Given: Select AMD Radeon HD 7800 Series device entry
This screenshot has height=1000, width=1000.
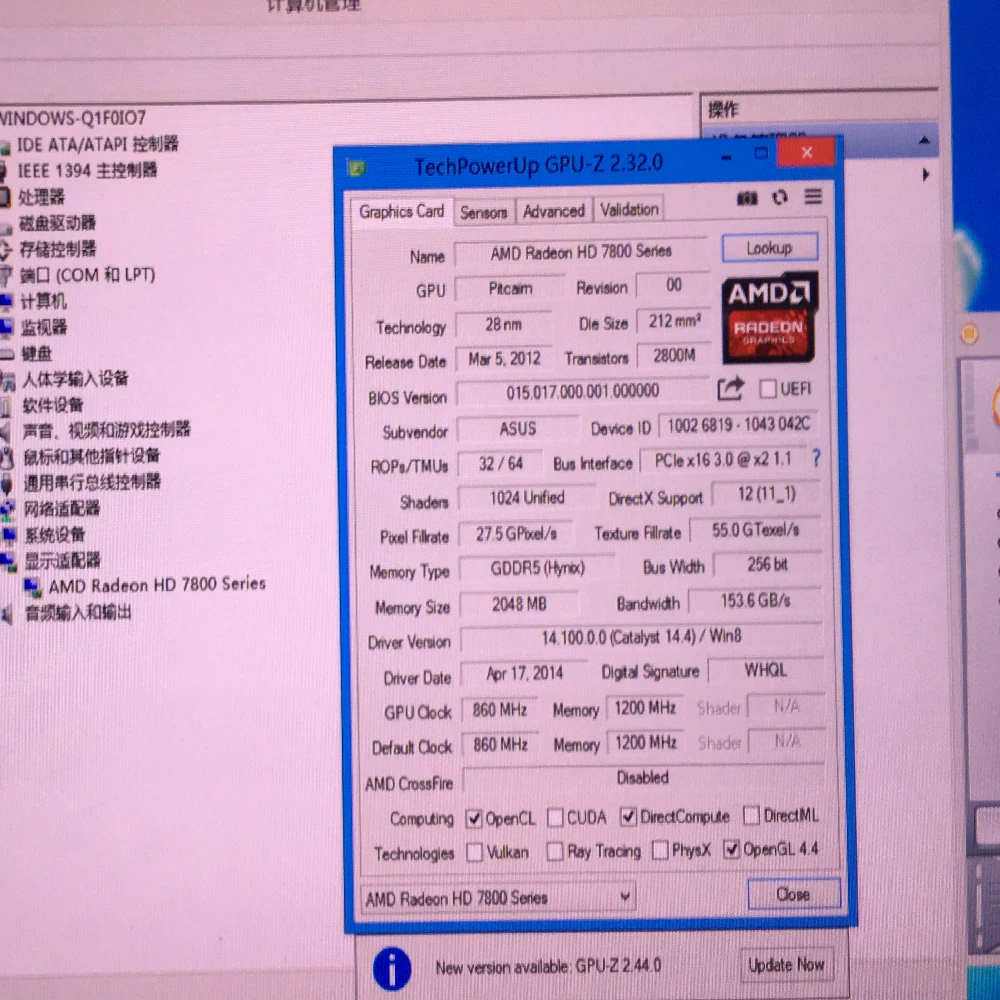Looking at the screenshot, I should click(x=157, y=584).
